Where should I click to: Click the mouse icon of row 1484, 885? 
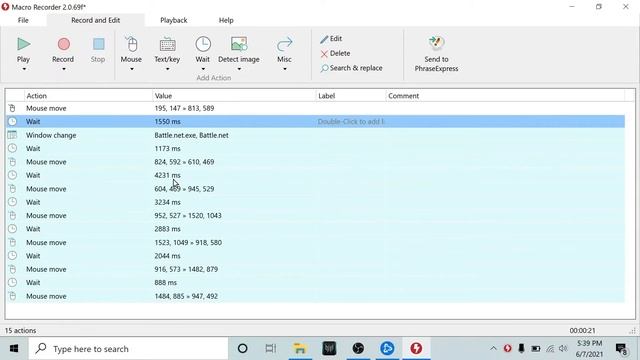tap(12, 296)
